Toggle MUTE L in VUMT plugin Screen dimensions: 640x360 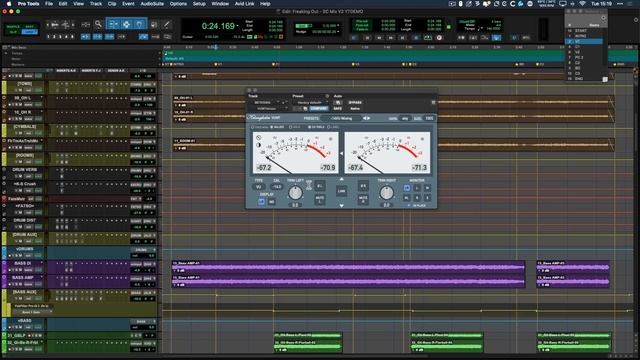(x=320, y=200)
